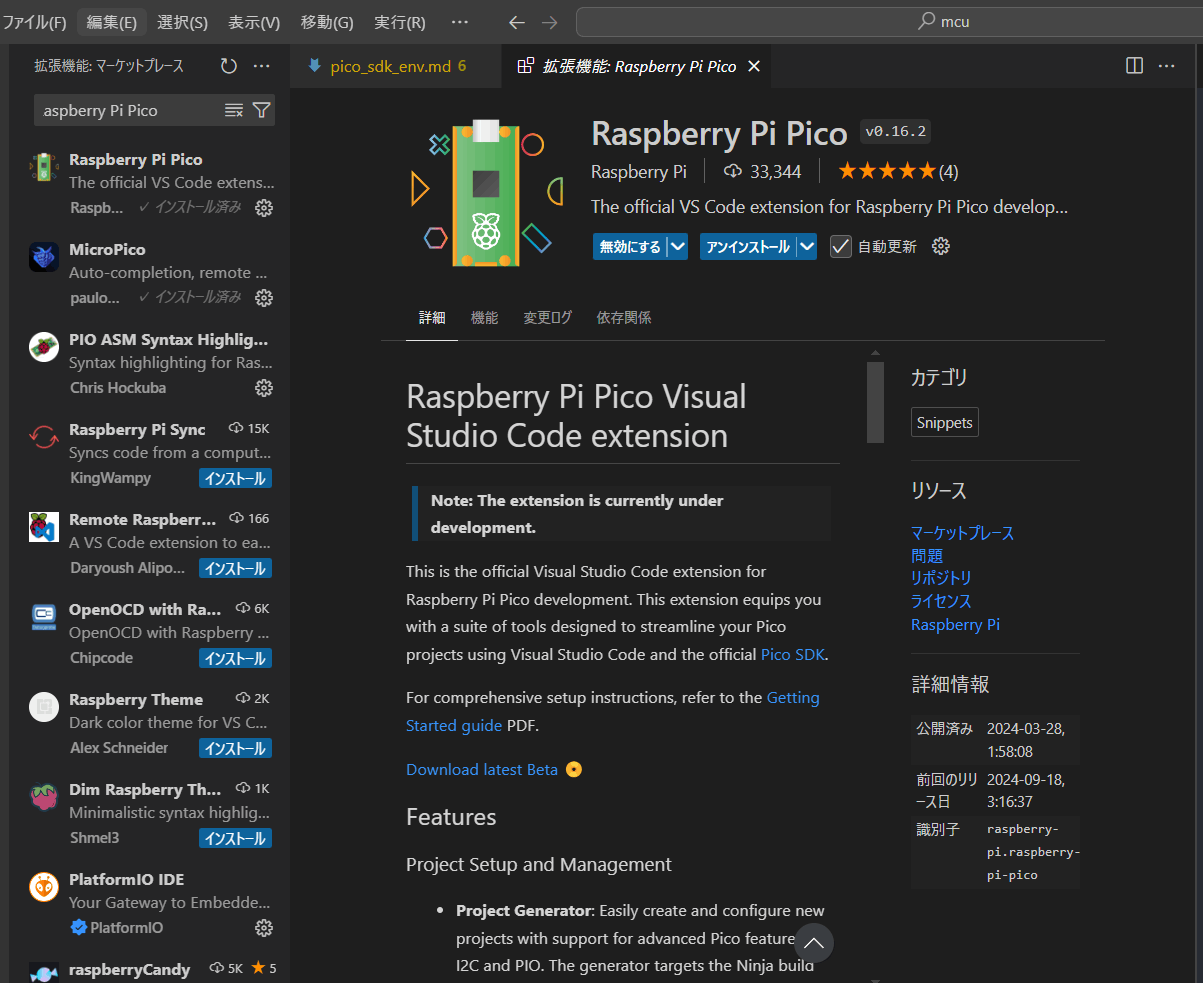Screen dimensions: 1203x983
Task: Expand the 無効にする dropdown arrow
Action: (677, 246)
